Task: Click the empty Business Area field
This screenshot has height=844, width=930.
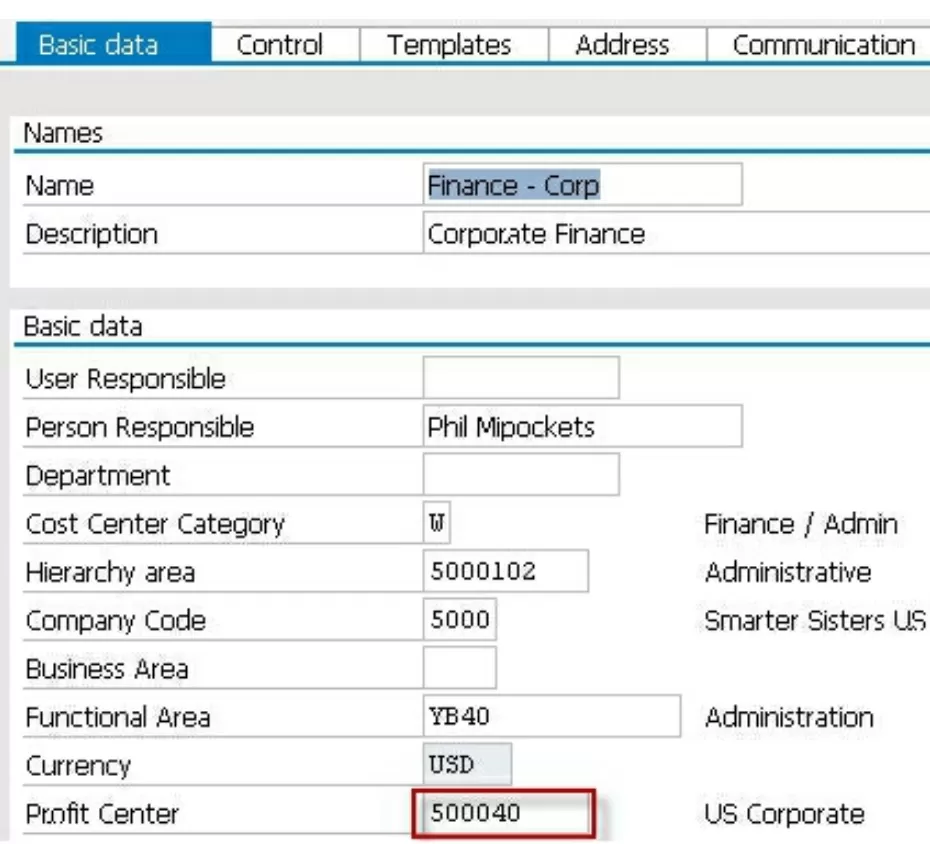Action: [x=459, y=668]
